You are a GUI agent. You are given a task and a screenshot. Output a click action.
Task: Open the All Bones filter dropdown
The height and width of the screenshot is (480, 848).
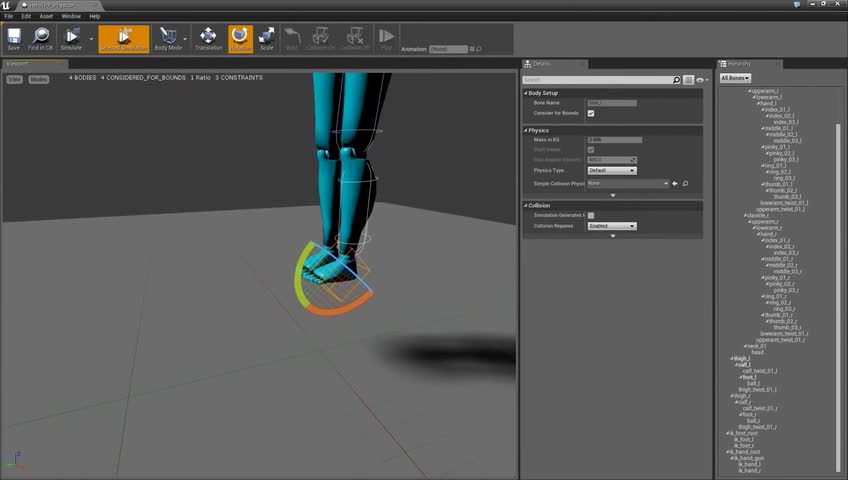pos(735,78)
